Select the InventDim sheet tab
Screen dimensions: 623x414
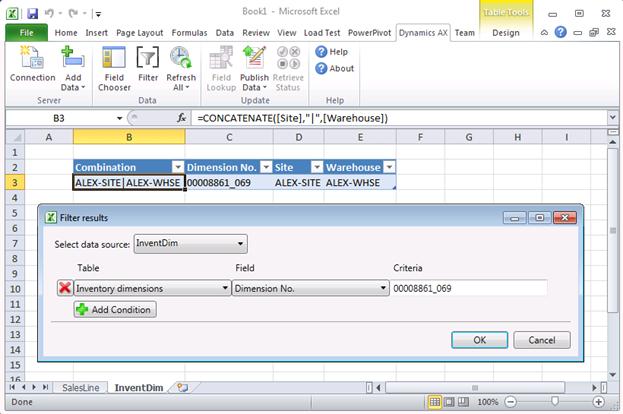pos(139,387)
